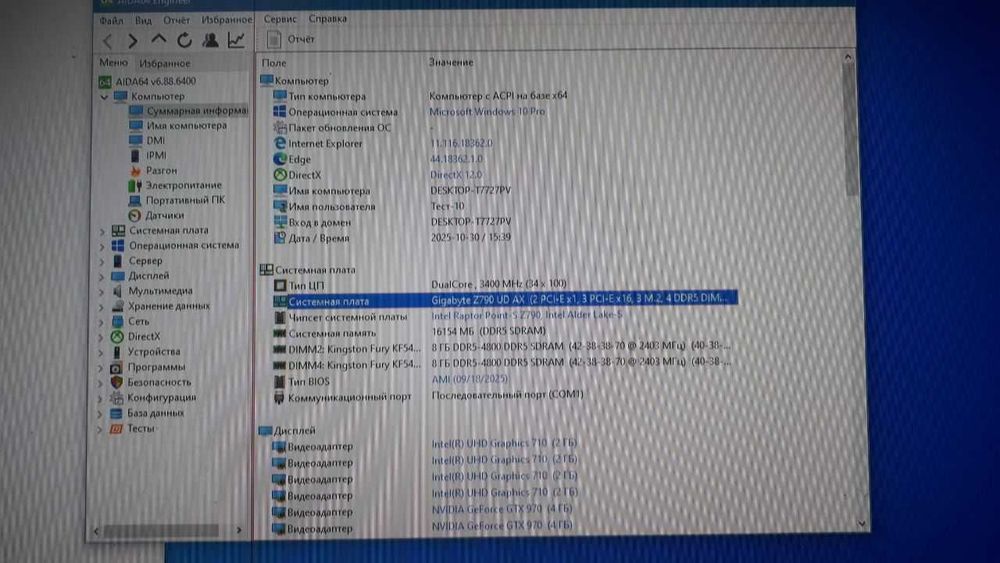Click the Мультимедиа speaker icon in the tree
This screenshot has height=563, width=1000.
coord(117,291)
